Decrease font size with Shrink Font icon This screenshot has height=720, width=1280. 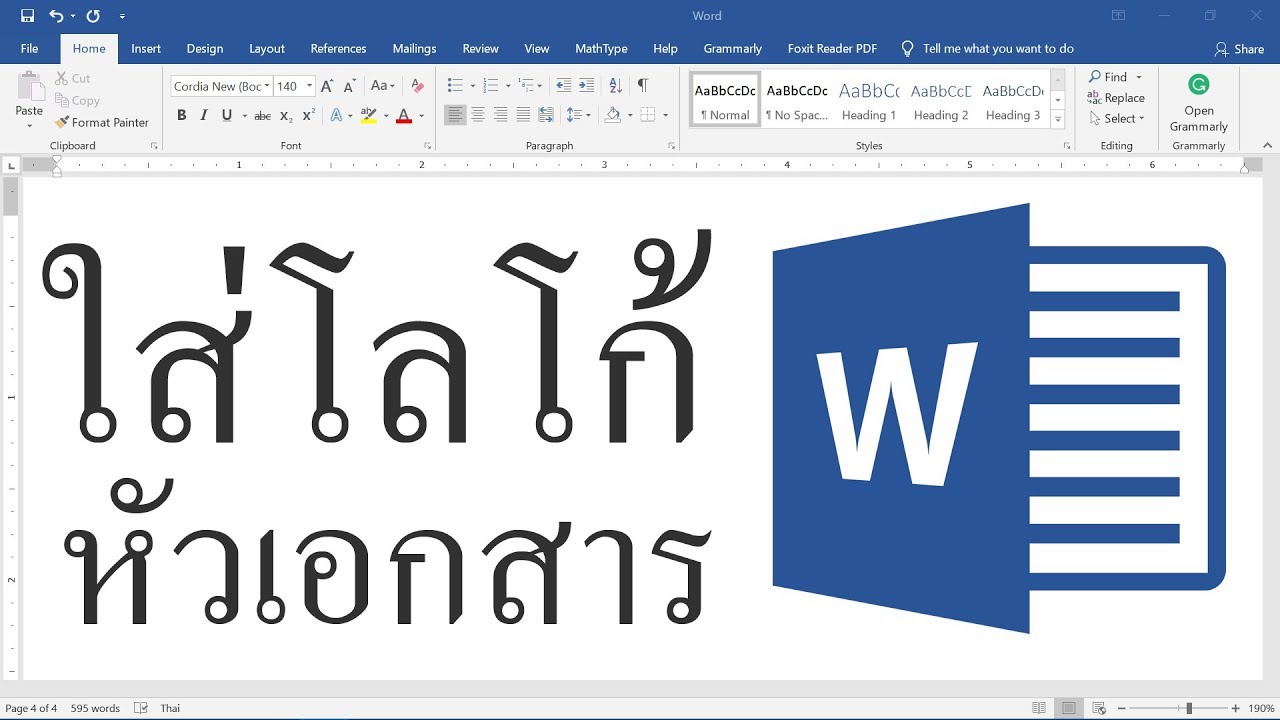point(349,86)
